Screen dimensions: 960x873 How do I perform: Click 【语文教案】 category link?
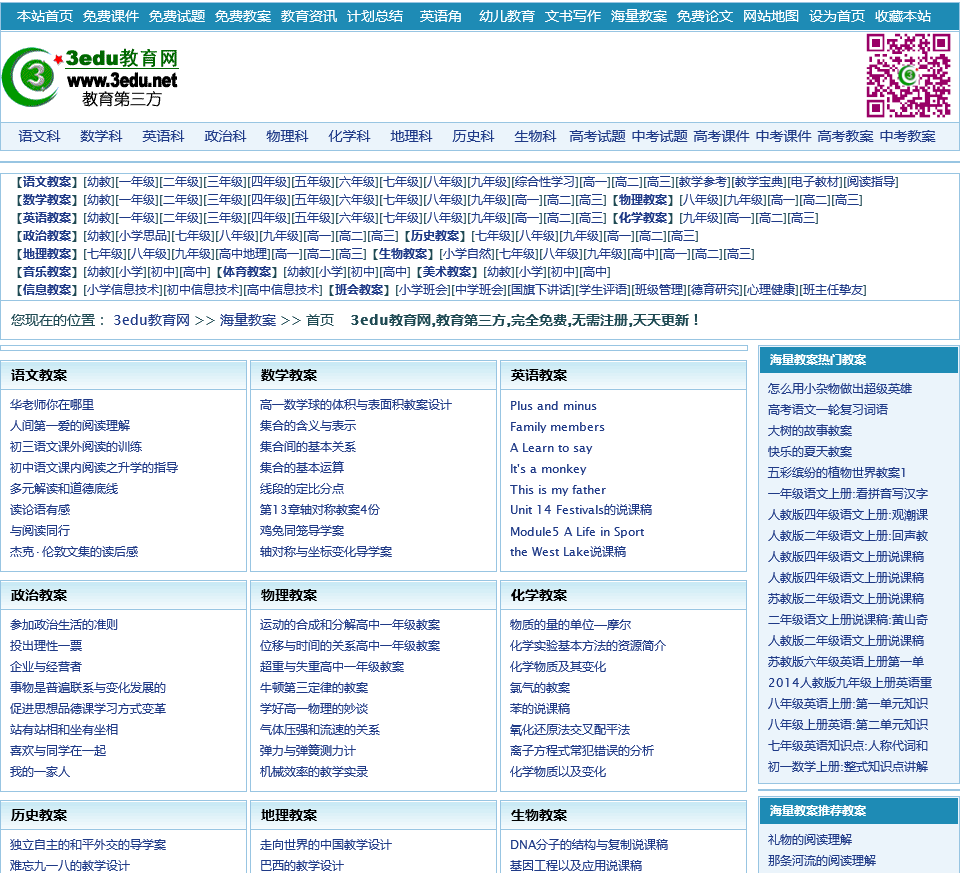[x=47, y=182]
